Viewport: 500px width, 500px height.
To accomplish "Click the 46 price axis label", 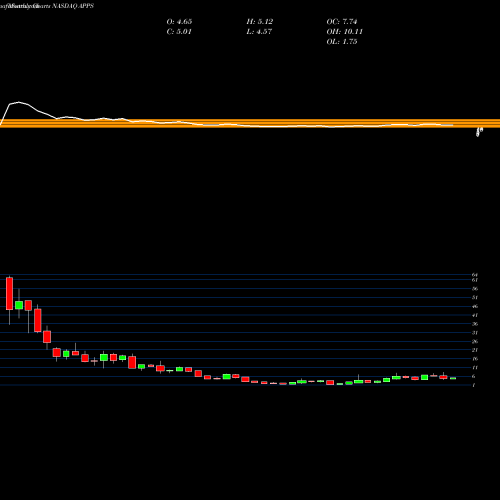I will 475,306.
